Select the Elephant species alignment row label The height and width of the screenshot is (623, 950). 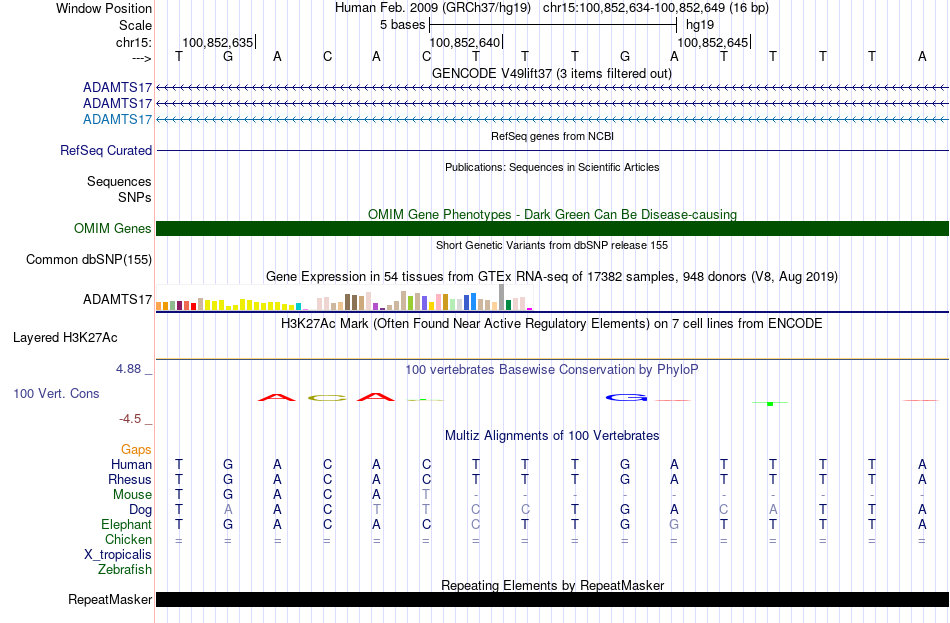click(126, 524)
